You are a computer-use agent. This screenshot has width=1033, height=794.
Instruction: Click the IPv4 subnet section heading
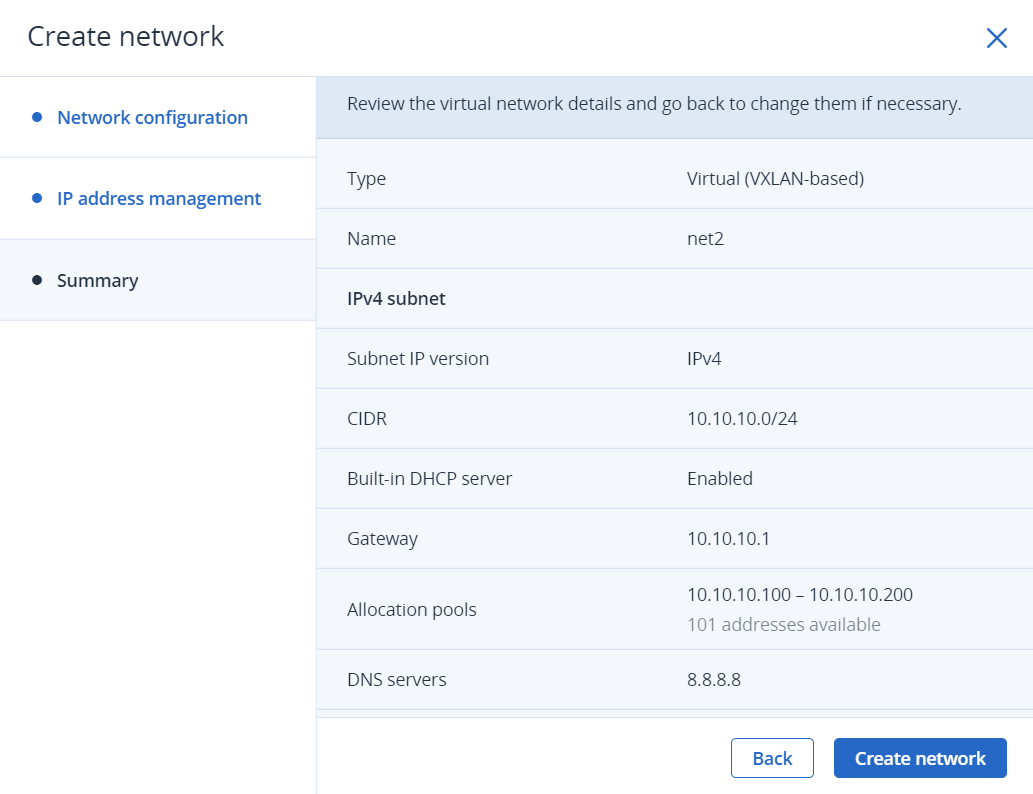pos(396,299)
